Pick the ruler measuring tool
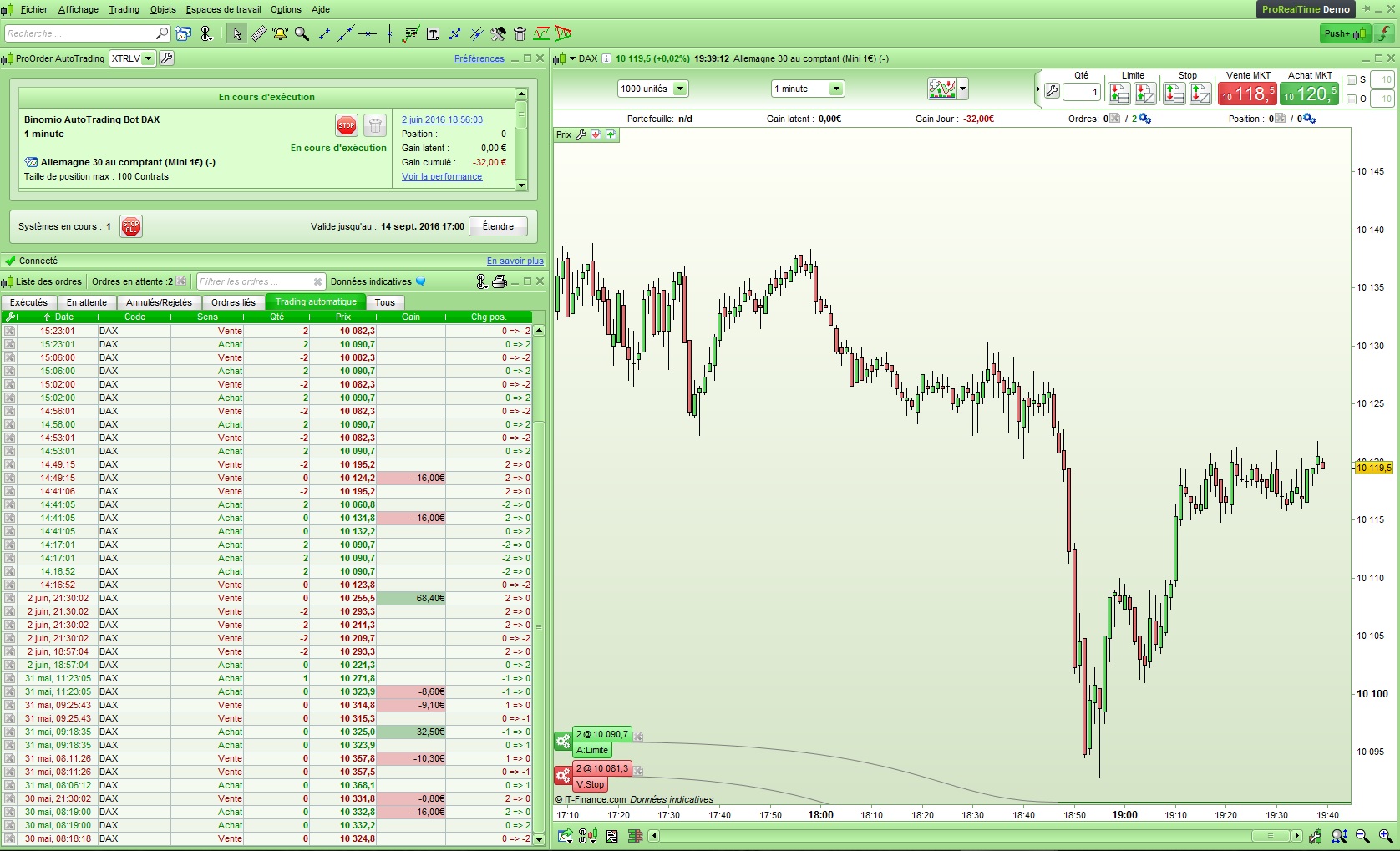The width and height of the screenshot is (1400, 851). tap(259, 33)
